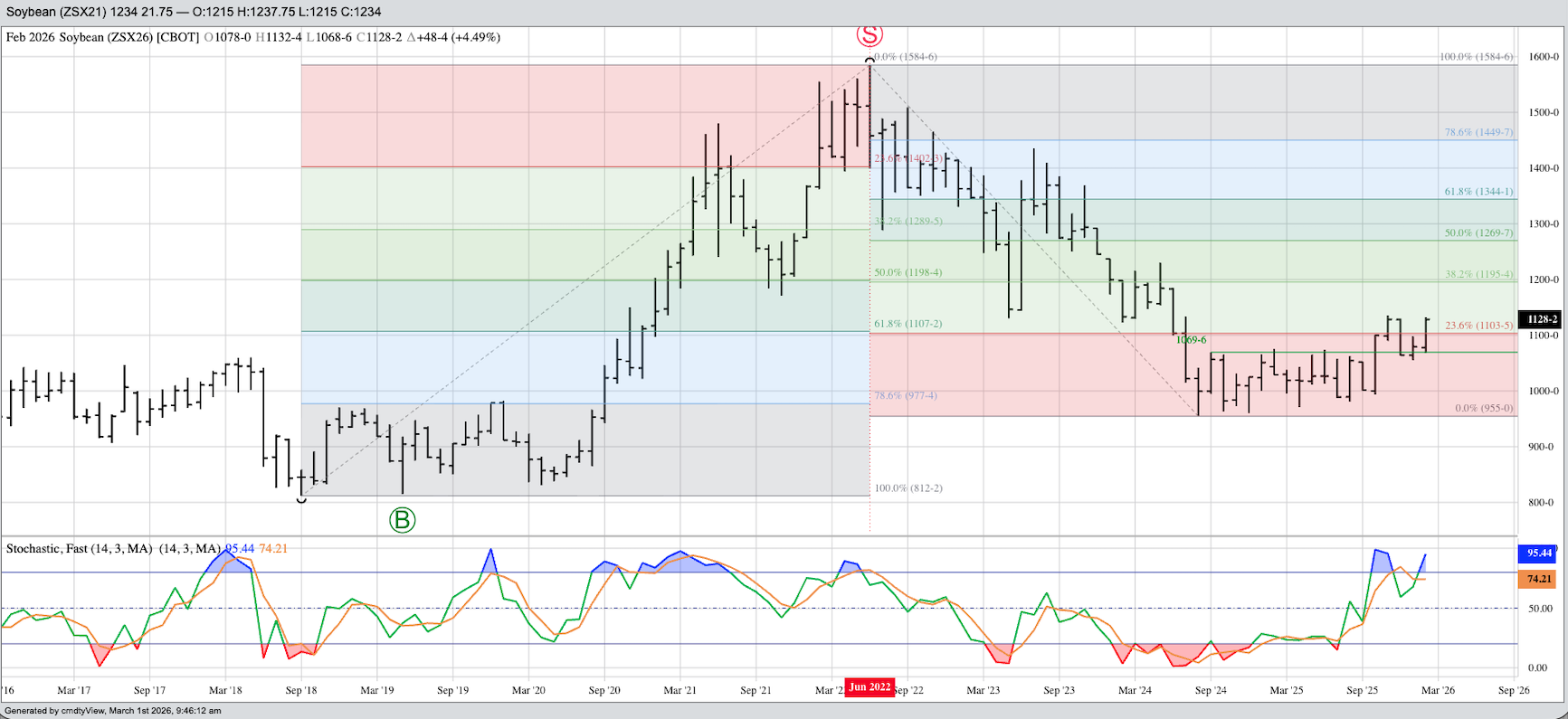This screenshot has width=1568, height=719.
Task: Click the 100.0% (812-2) Fibonacci label
Action: (908, 487)
